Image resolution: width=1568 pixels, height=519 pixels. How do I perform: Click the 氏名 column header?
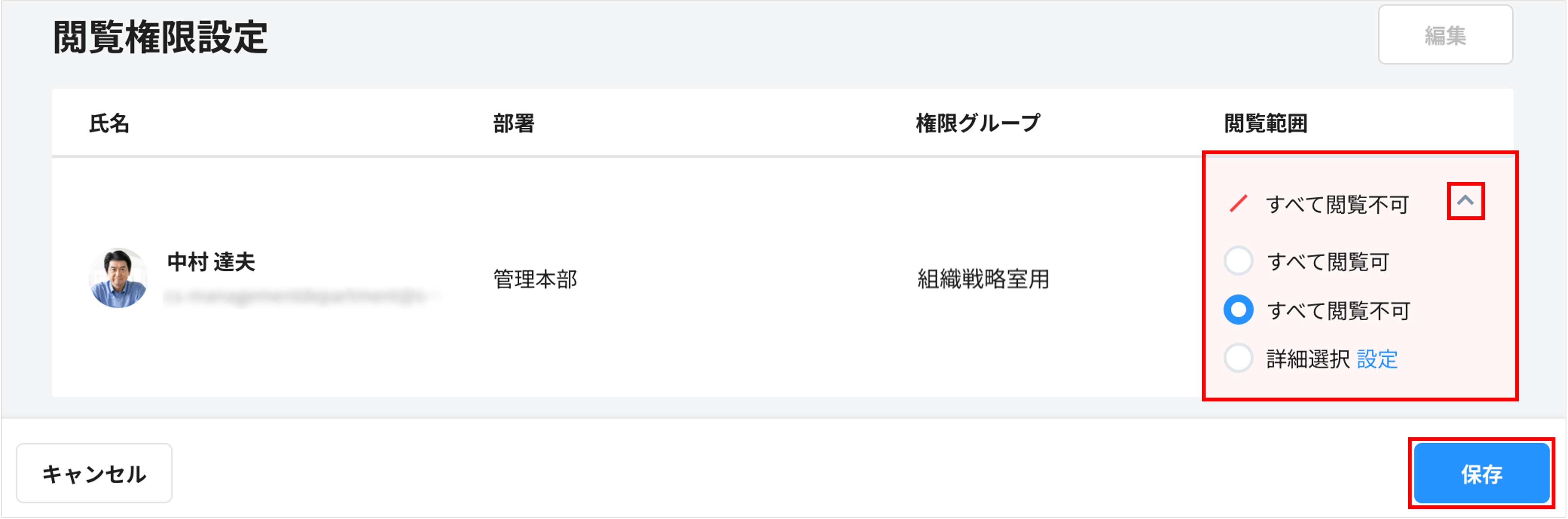pos(109,123)
